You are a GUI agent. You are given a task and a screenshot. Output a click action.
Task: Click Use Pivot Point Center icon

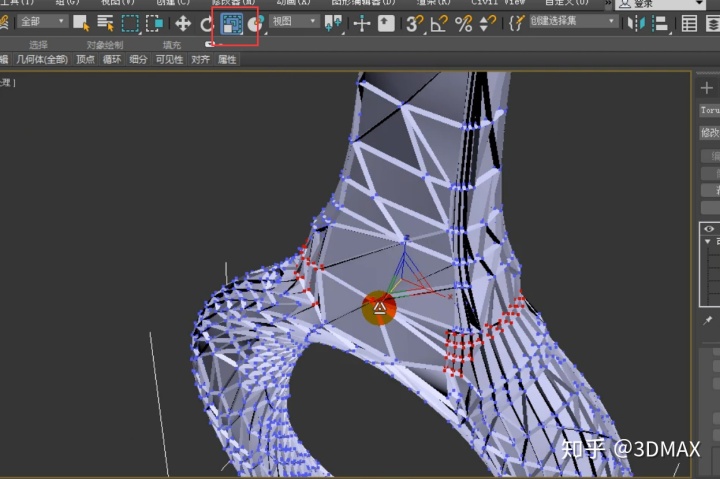[x=333, y=23]
